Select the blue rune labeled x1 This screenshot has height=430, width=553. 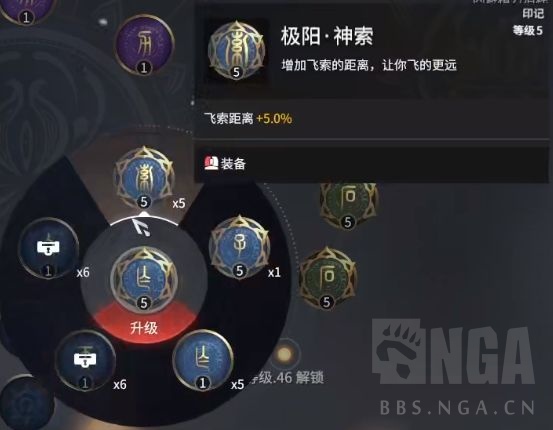(239, 247)
